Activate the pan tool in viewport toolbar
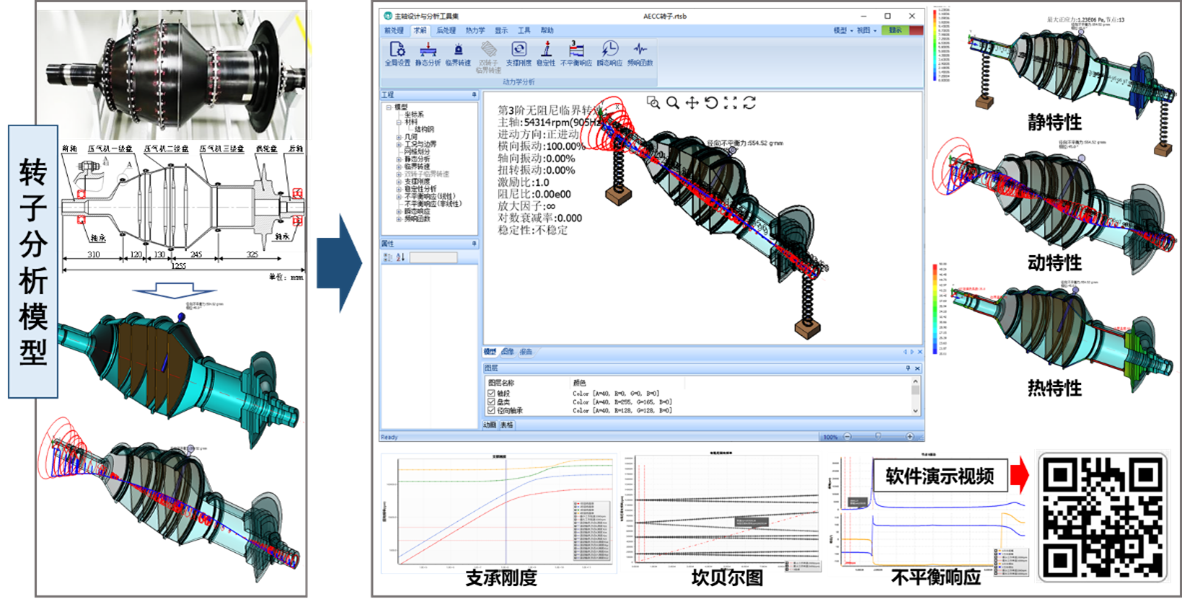Viewport: 1182px width, 599px height. click(x=691, y=102)
